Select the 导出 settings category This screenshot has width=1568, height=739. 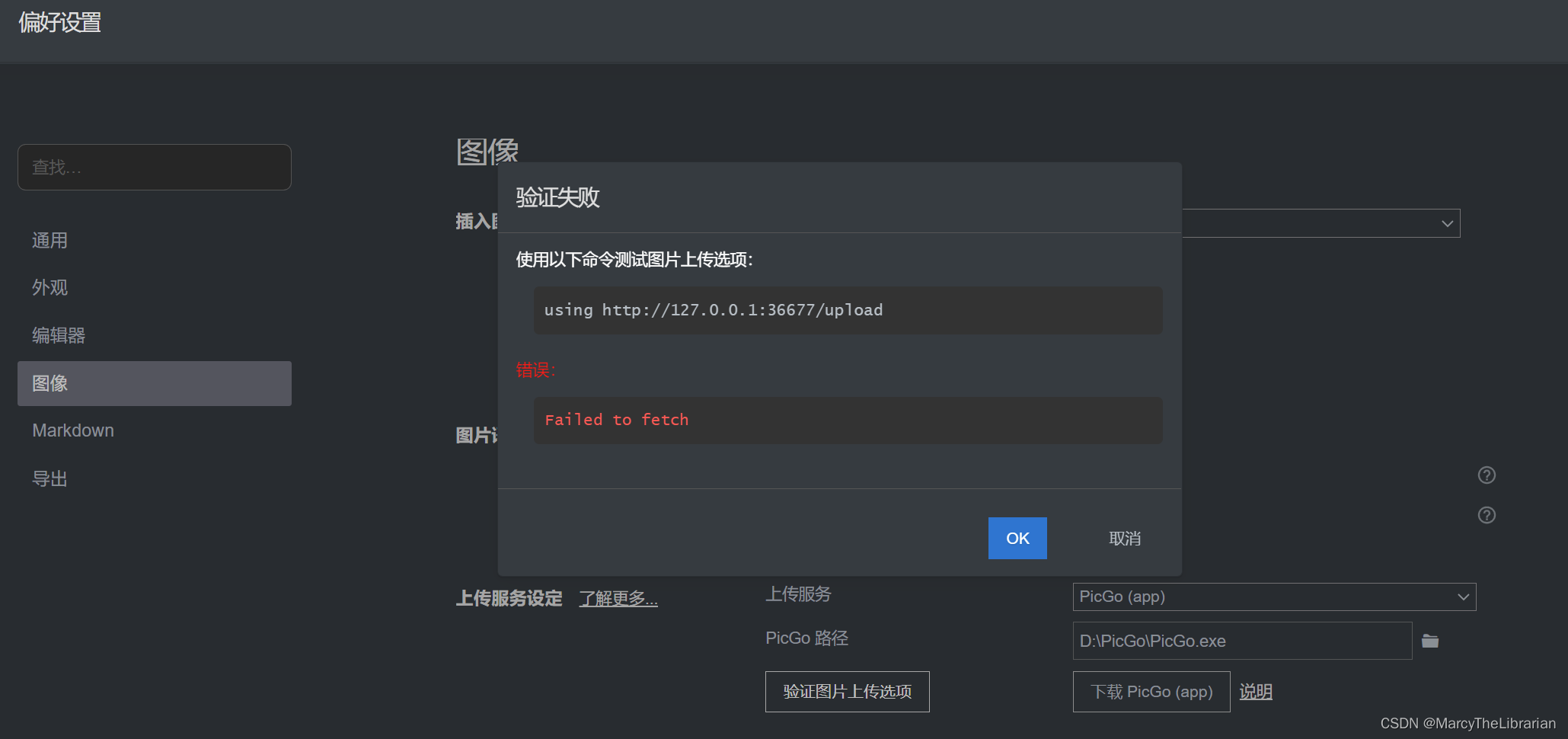tap(155, 478)
